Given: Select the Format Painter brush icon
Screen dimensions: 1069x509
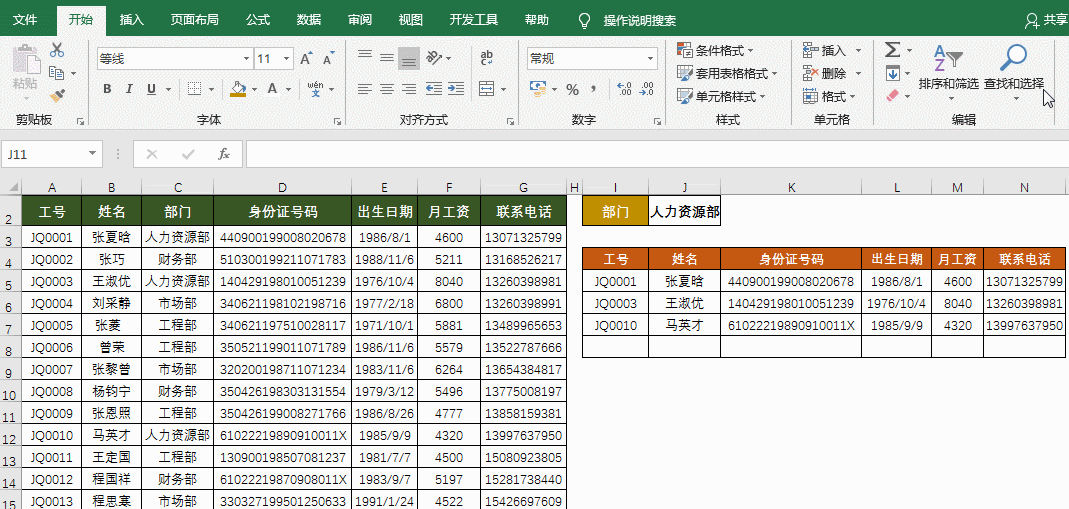Looking at the screenshot, I should coord(57,96).
